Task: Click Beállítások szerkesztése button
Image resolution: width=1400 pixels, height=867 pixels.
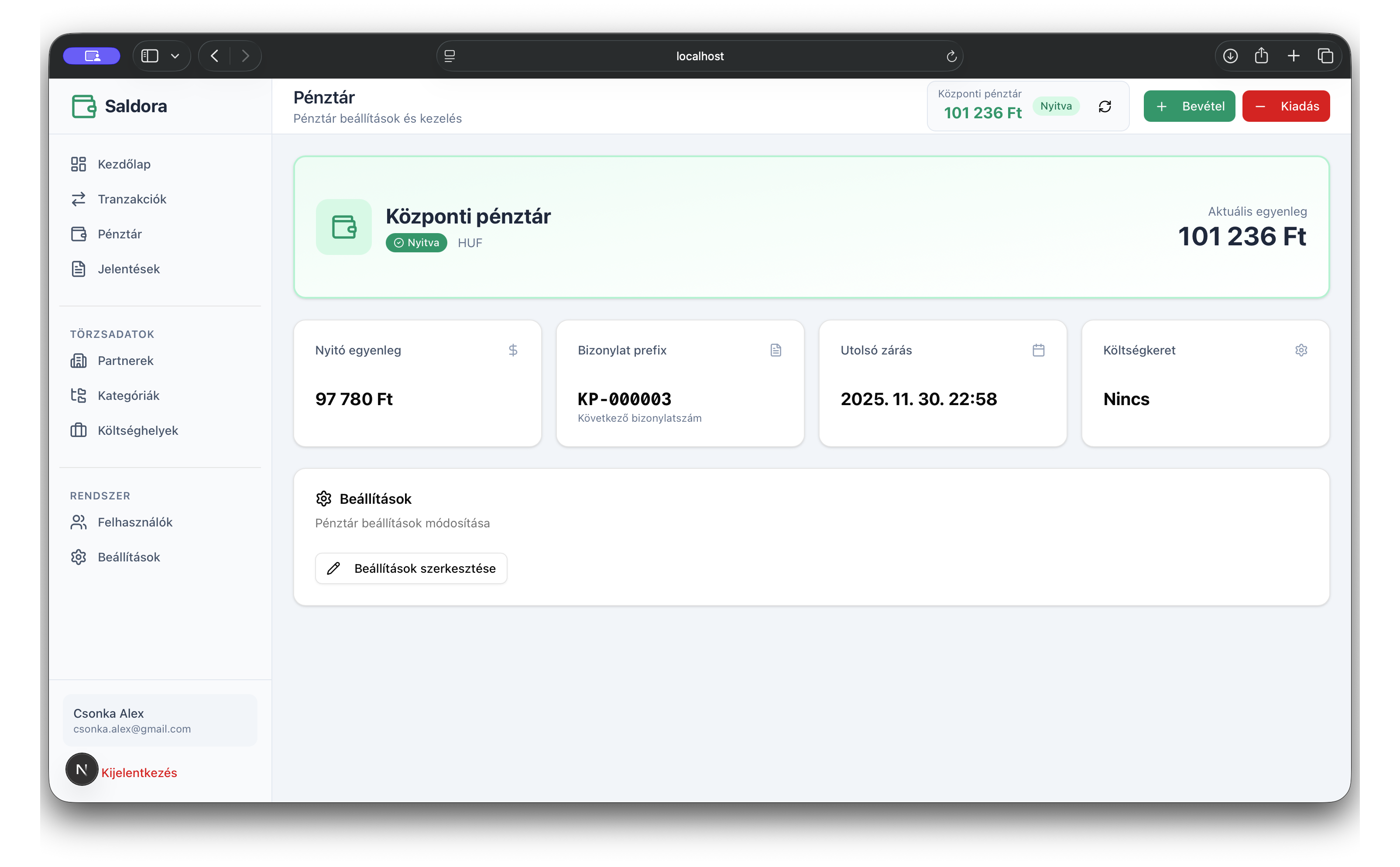Action: [x=411, y=568]
